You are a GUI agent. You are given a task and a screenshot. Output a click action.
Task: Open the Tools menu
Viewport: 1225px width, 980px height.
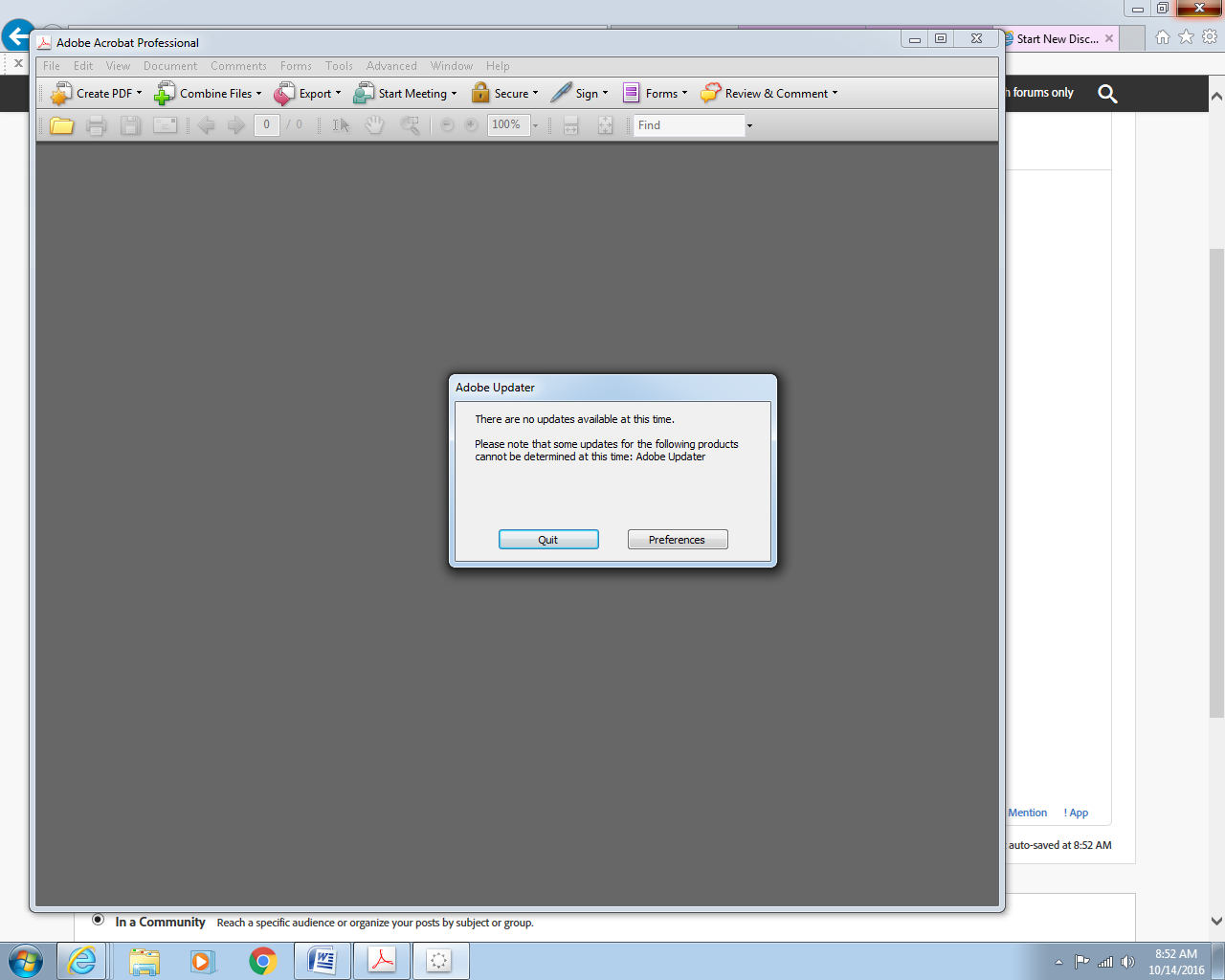pyautogui.click(x=339, y=66)
